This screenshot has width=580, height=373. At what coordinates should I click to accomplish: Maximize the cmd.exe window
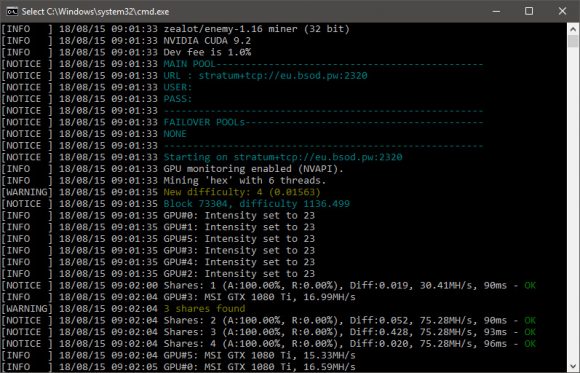(x=529, y=11)
